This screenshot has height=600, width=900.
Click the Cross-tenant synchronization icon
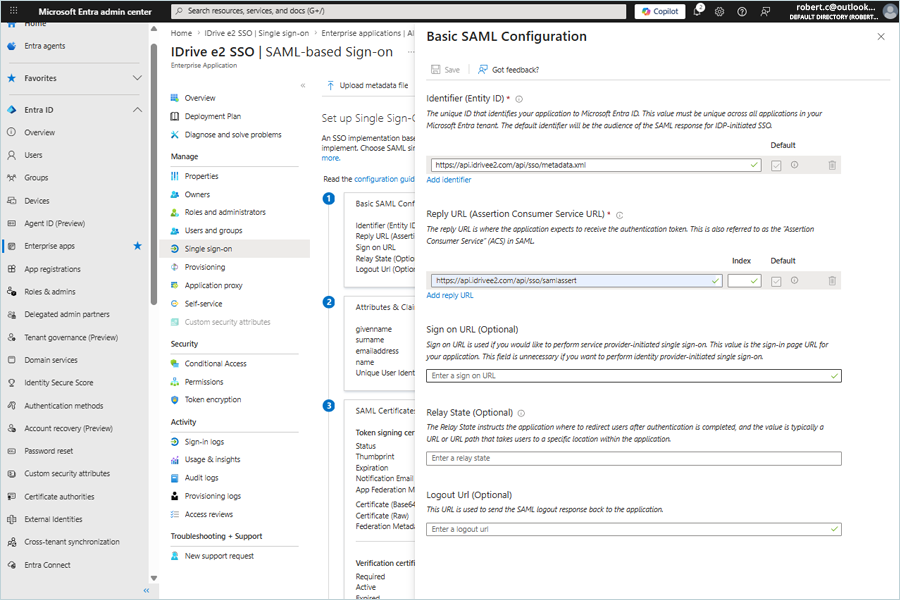[11, 542]
